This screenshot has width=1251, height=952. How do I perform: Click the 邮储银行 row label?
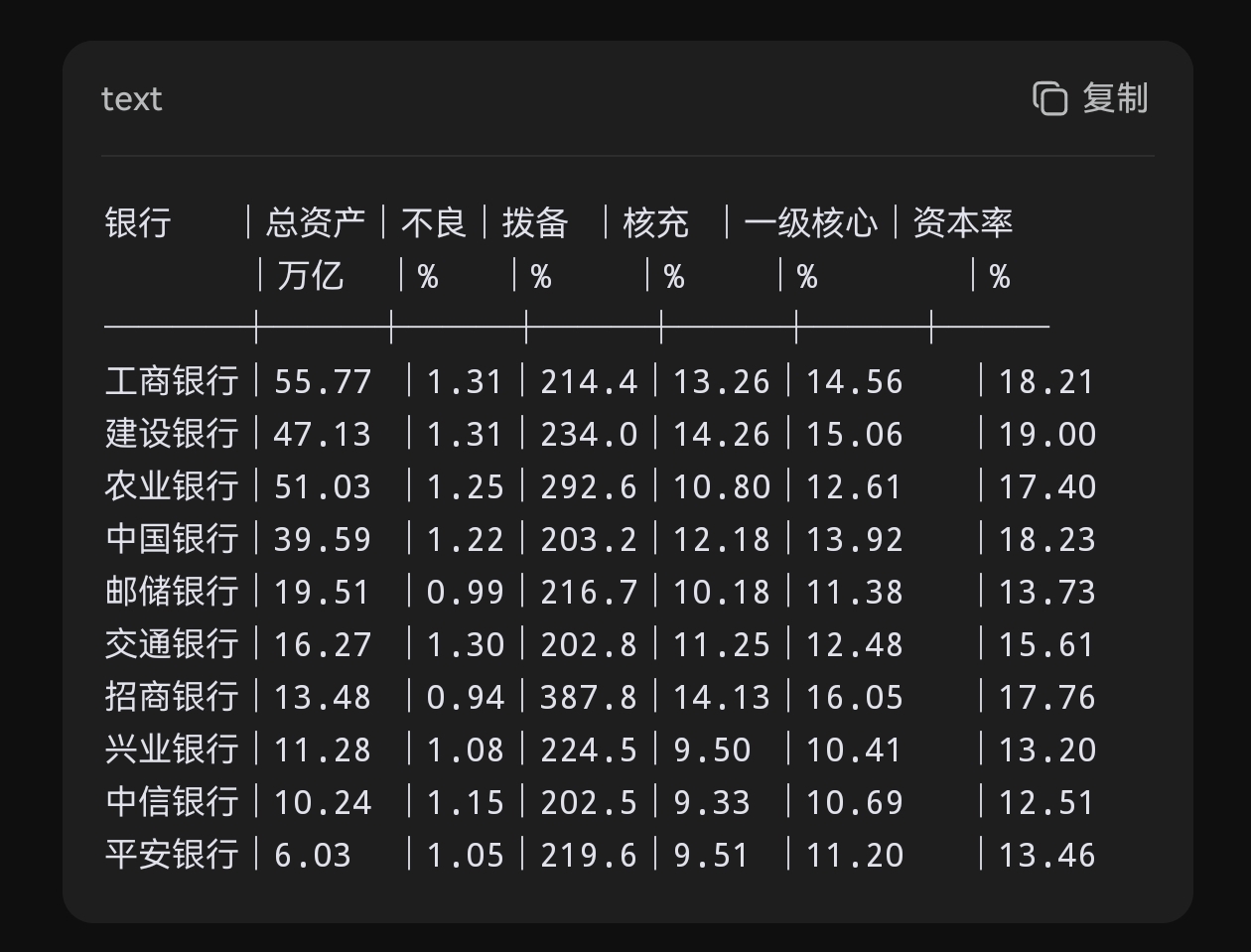point(172,592)
